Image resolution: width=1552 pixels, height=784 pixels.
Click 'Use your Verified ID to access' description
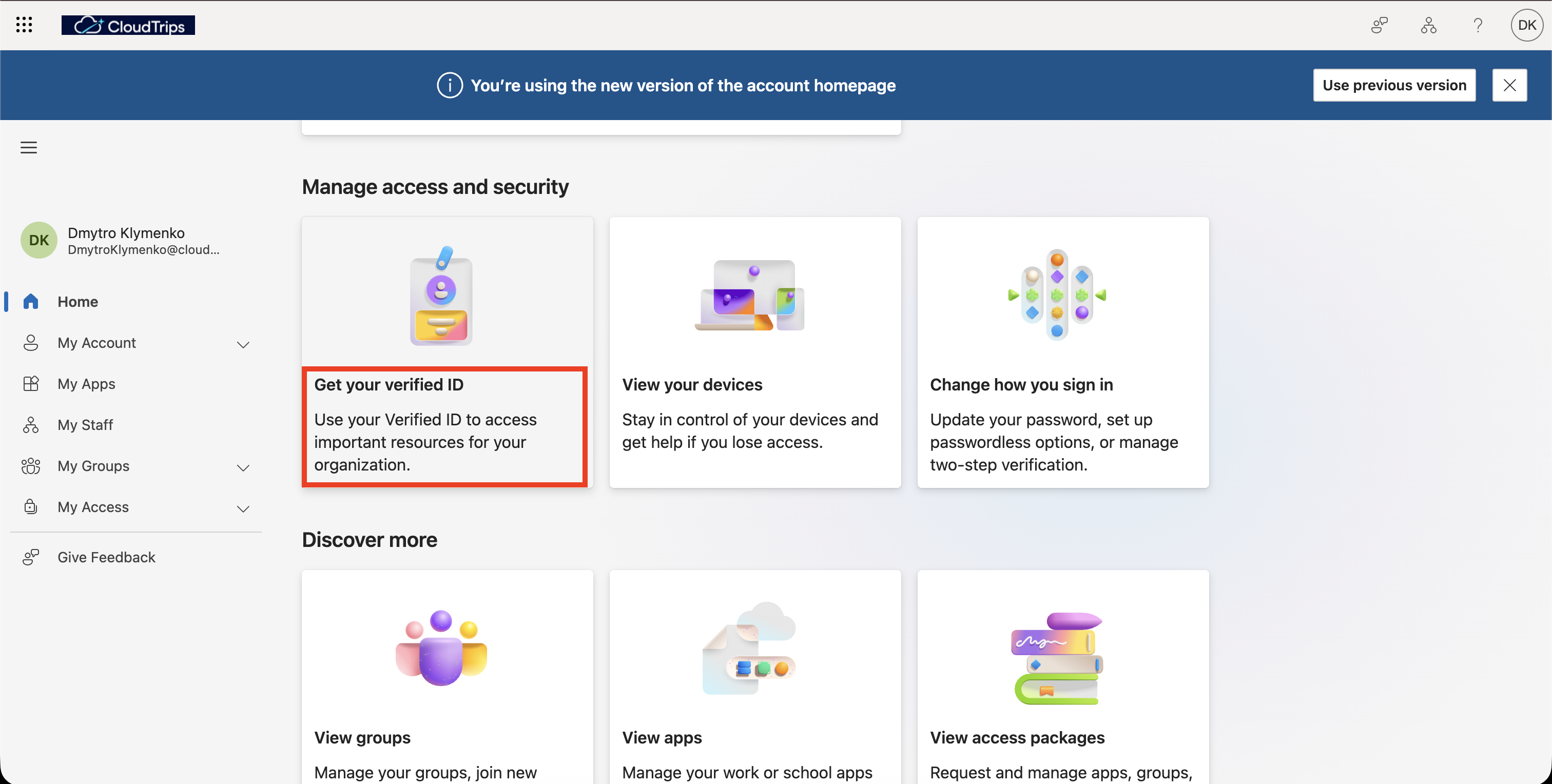(425, 442)
